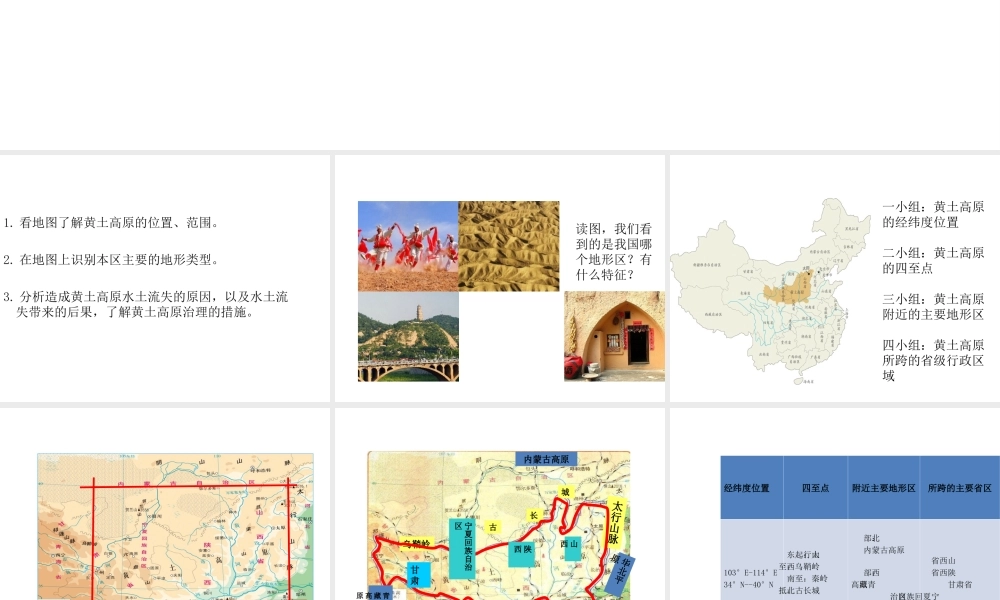The height and width of the screenshot is (600, 1000).
Task: Select the table cell text '东起行太'
Action: pyautogui.click(x=803, y=555)
